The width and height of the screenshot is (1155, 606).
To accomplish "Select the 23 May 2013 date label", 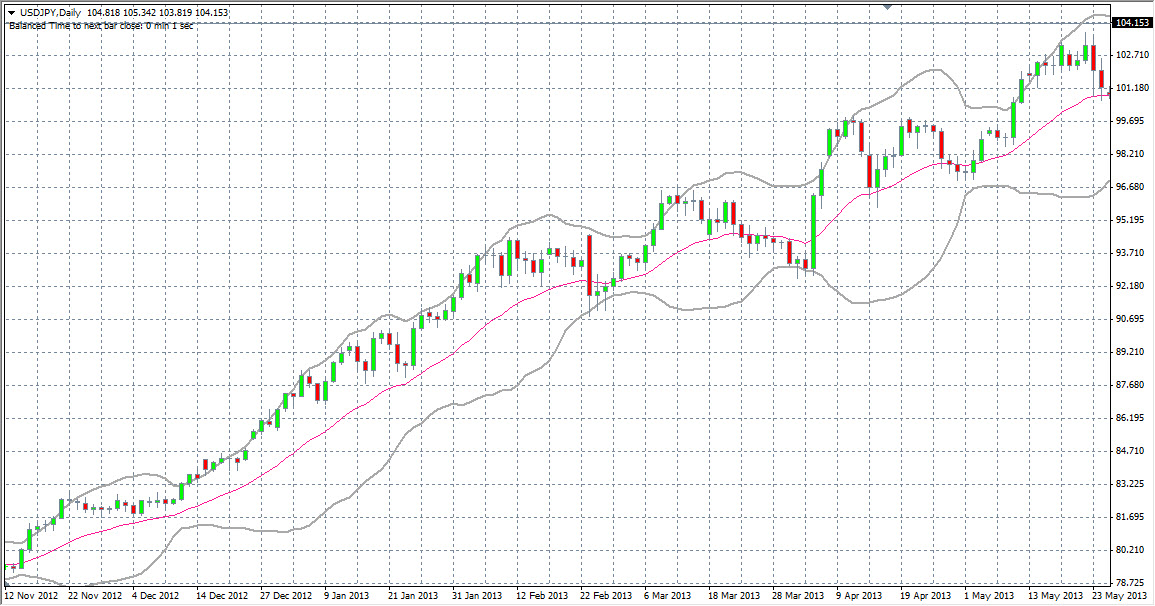I will click(x=1118, y=596).
